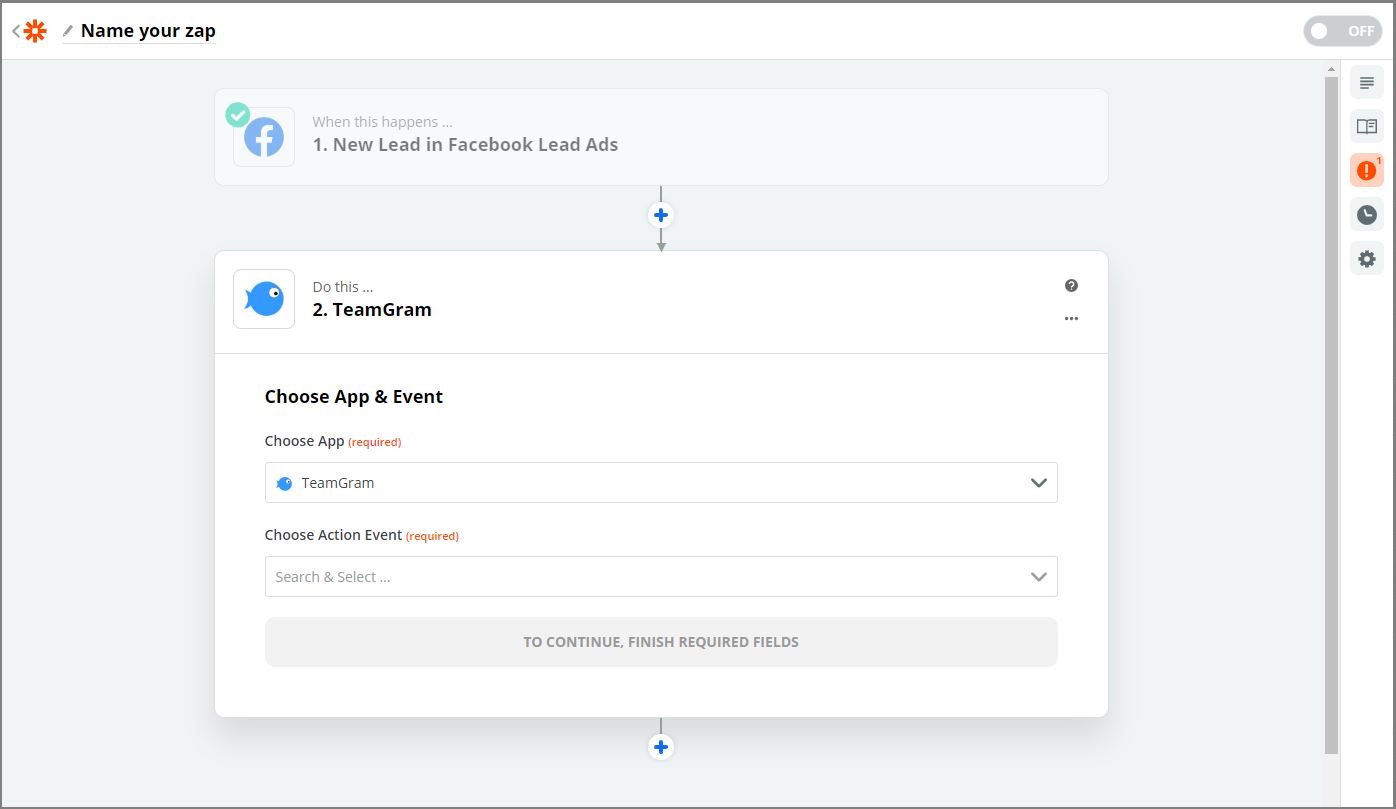Viewport: 1396px width, 809px height.
Task: Click '1. New Lead in Facebook Lead Ads'
Action: (x=465, y=145)
